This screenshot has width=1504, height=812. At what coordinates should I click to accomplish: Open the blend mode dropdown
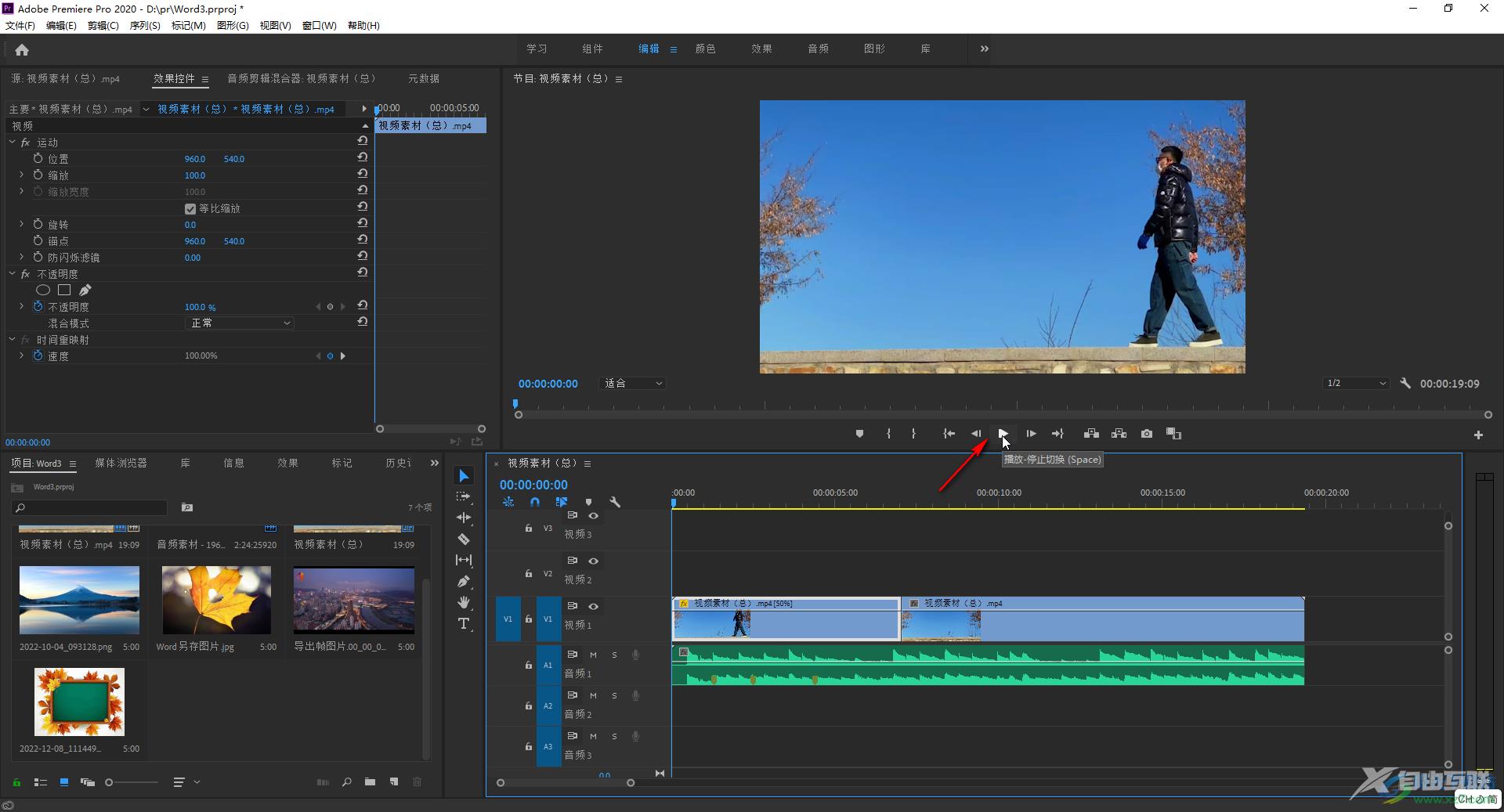point(240,323)
